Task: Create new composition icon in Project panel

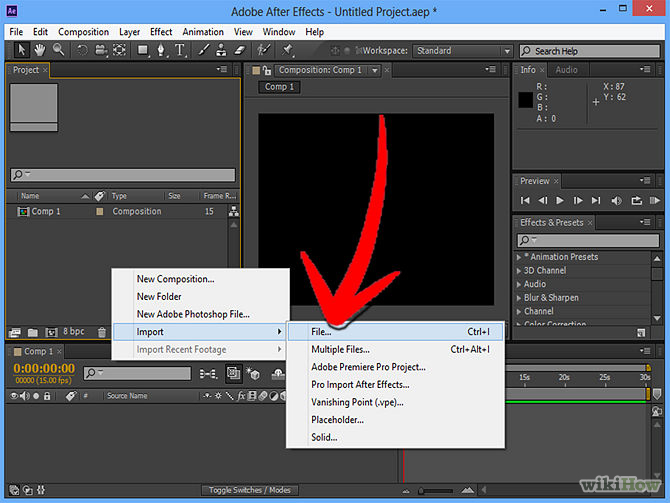Action: (51, 332)
